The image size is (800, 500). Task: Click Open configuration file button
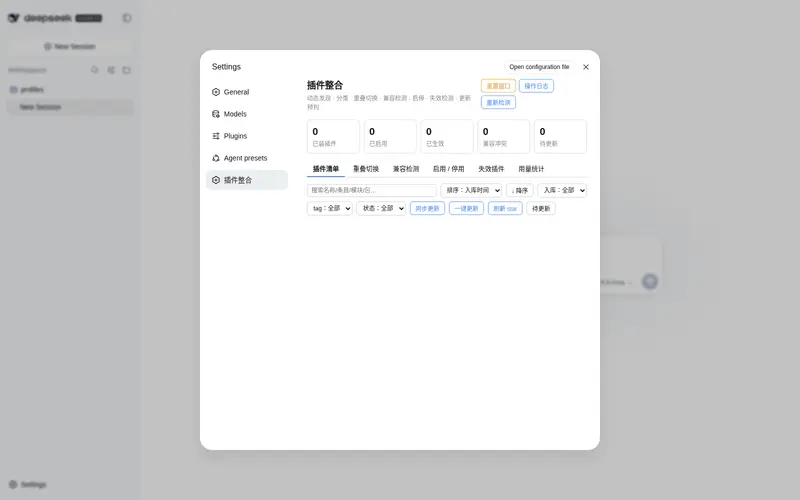point(539,67)
